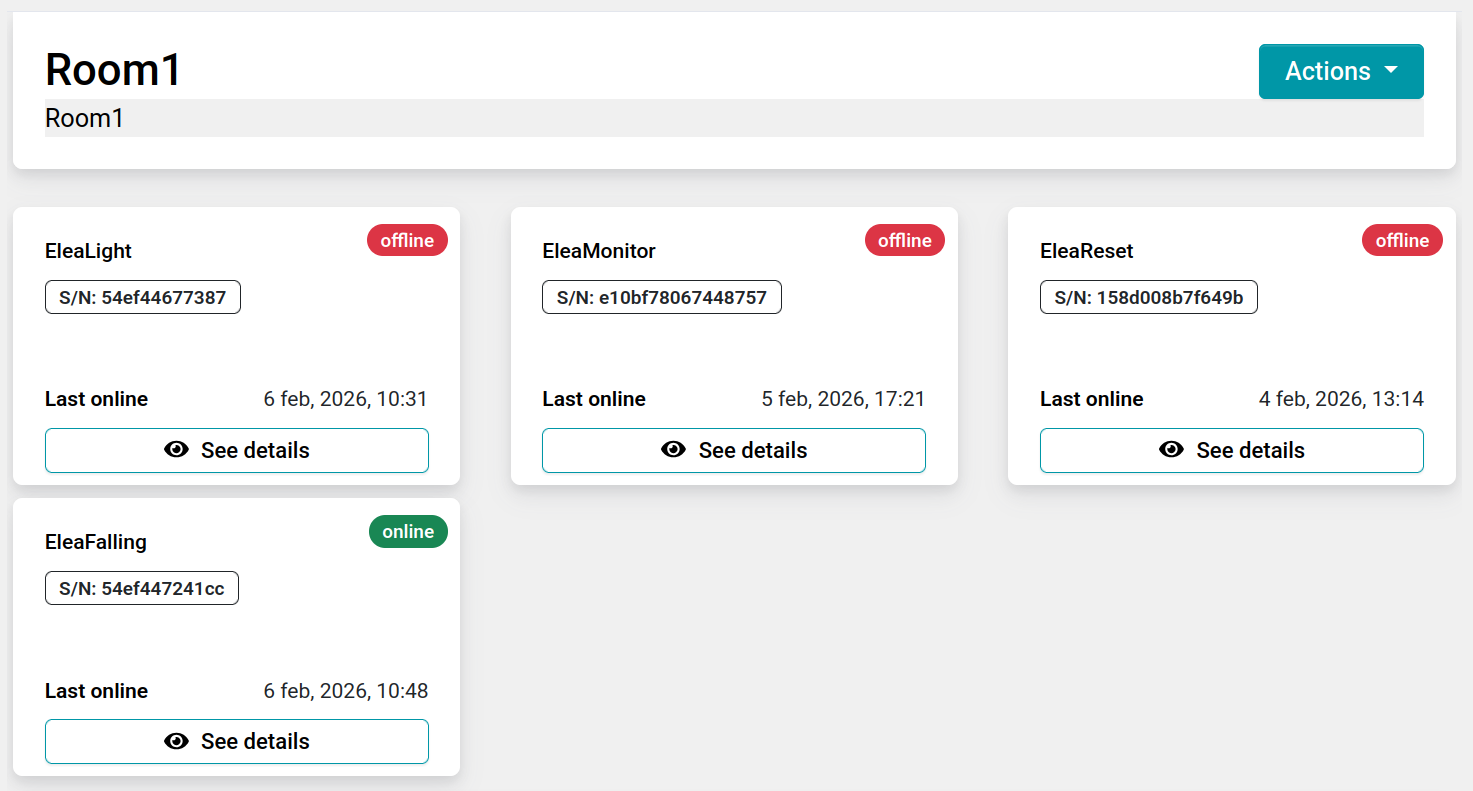See details for the EleaReset device
The width and height of the screenshot is (1473, 791).
[x=1231, y=450]
